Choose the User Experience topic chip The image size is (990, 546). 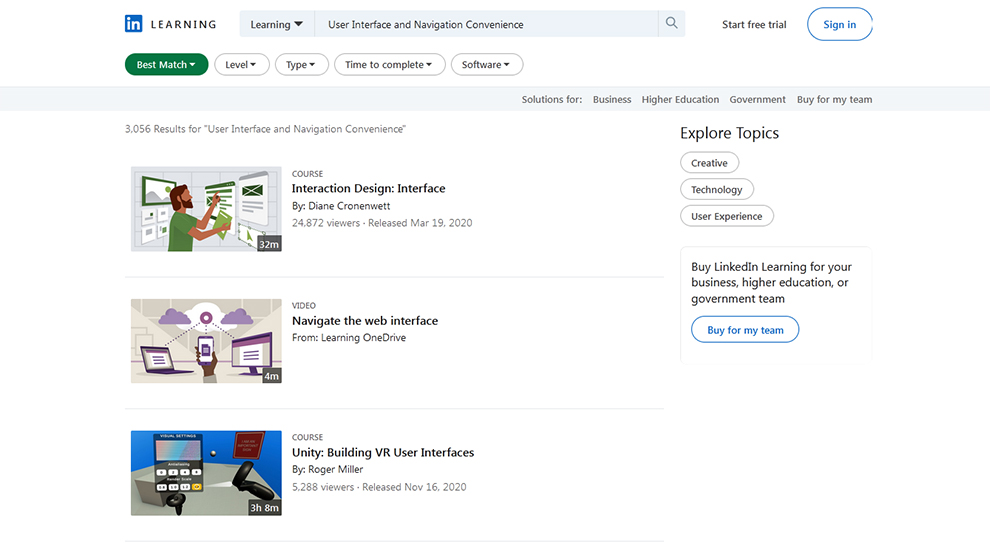point(726,216)
